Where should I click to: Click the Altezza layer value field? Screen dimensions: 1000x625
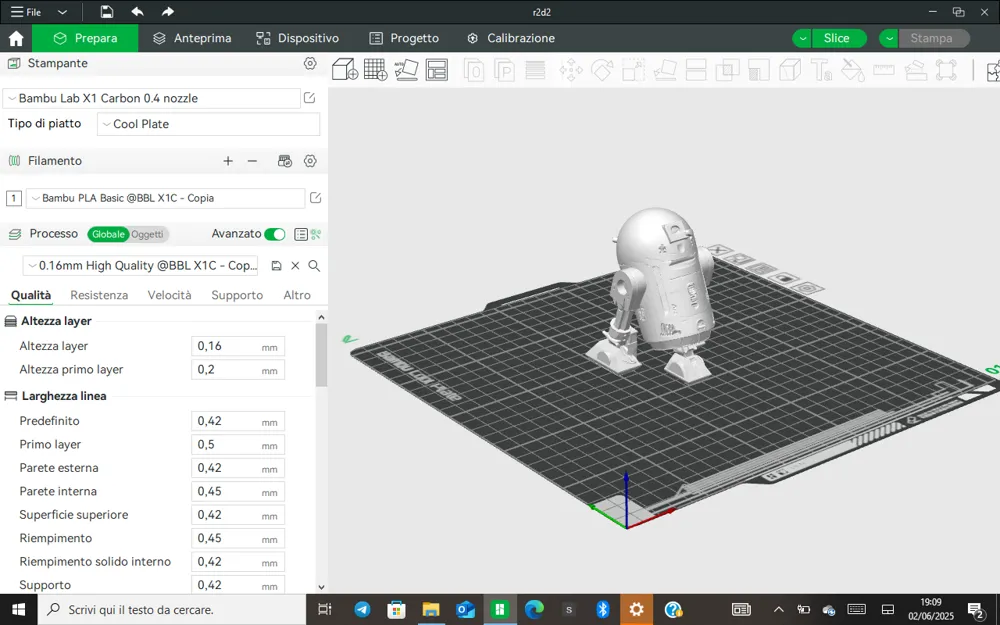[238, 346]
